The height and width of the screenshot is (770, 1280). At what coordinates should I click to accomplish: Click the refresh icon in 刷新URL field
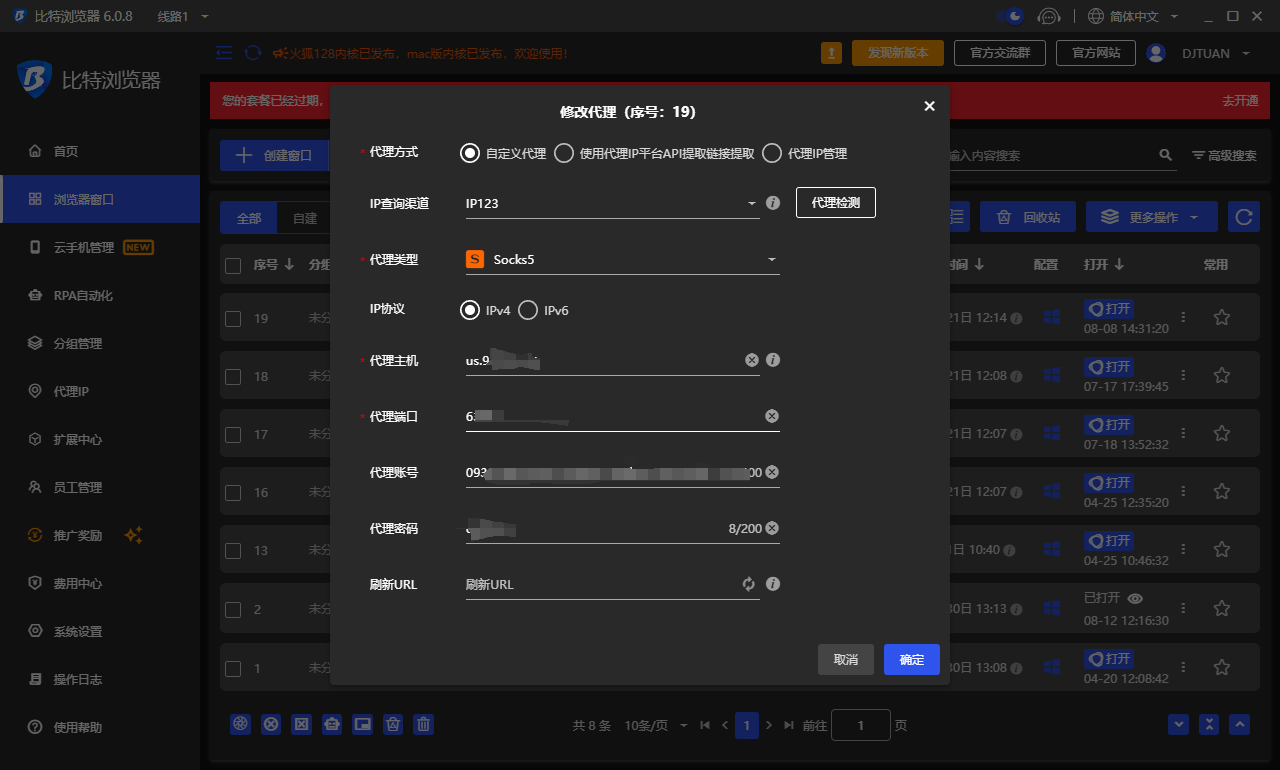(749, 584)
